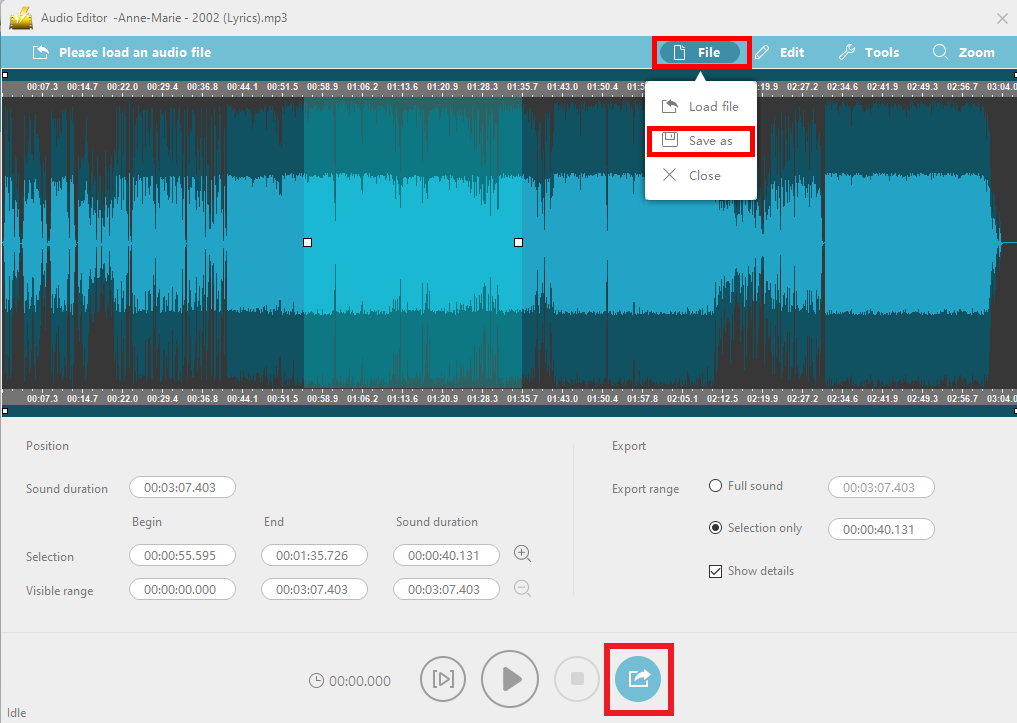Click the wrench icon beside Tools
Viewport: 1017px width, 723px height.
[x=846, y=53]
